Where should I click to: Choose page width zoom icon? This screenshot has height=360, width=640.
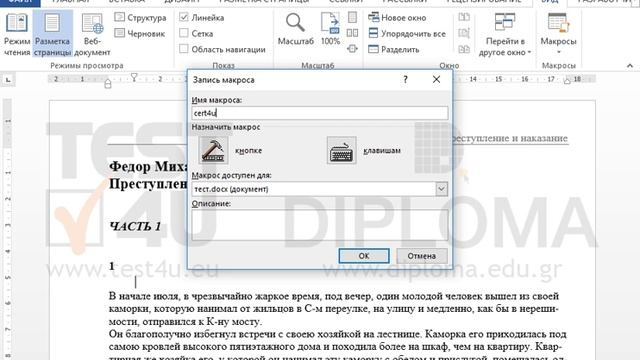[x=352, y=49]
